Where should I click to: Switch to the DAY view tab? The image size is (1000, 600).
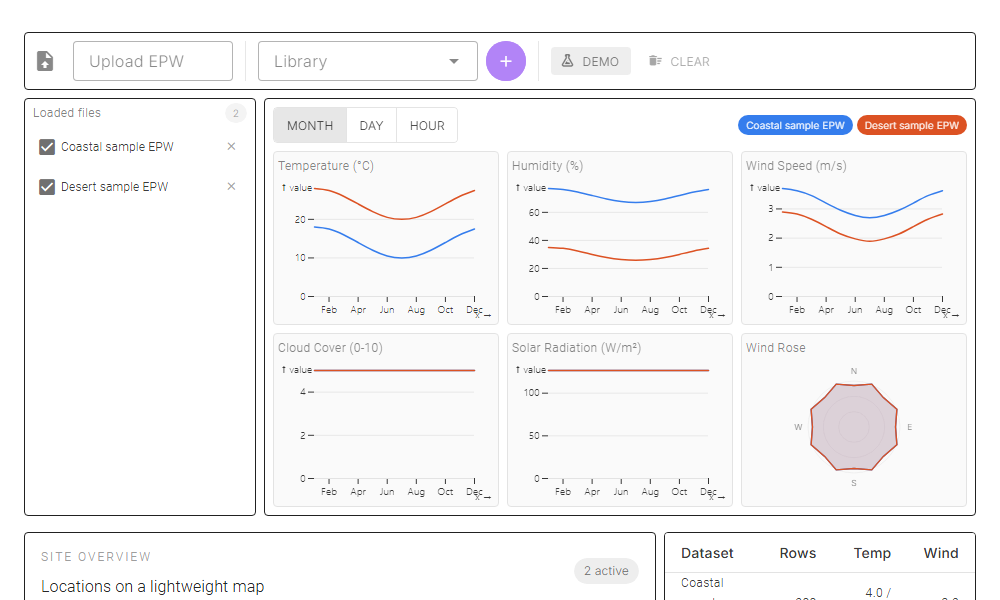(371, 126)
